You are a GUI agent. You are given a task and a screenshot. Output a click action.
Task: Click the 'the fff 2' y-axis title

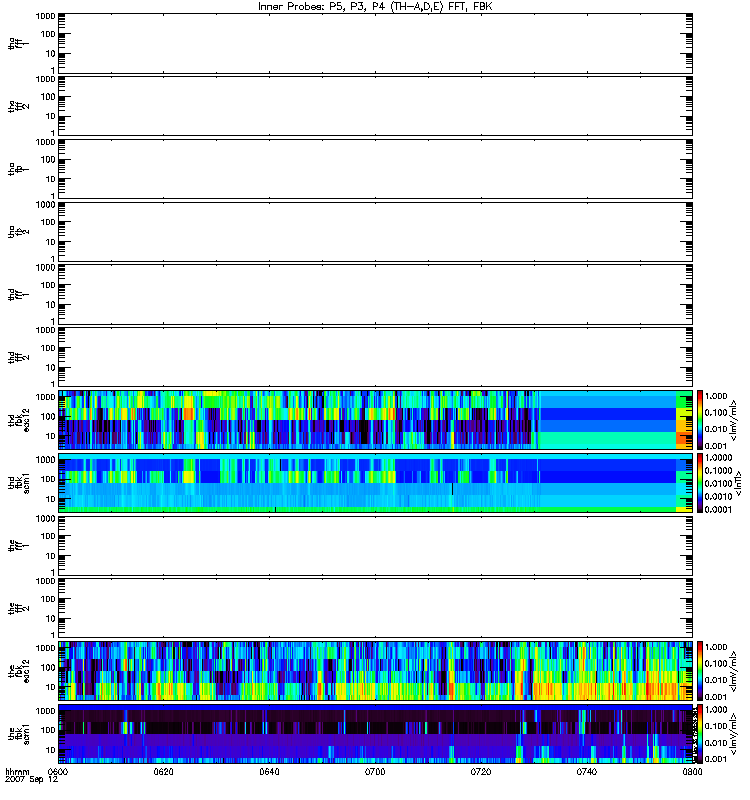pyautogui.click(x=19, y=608)
